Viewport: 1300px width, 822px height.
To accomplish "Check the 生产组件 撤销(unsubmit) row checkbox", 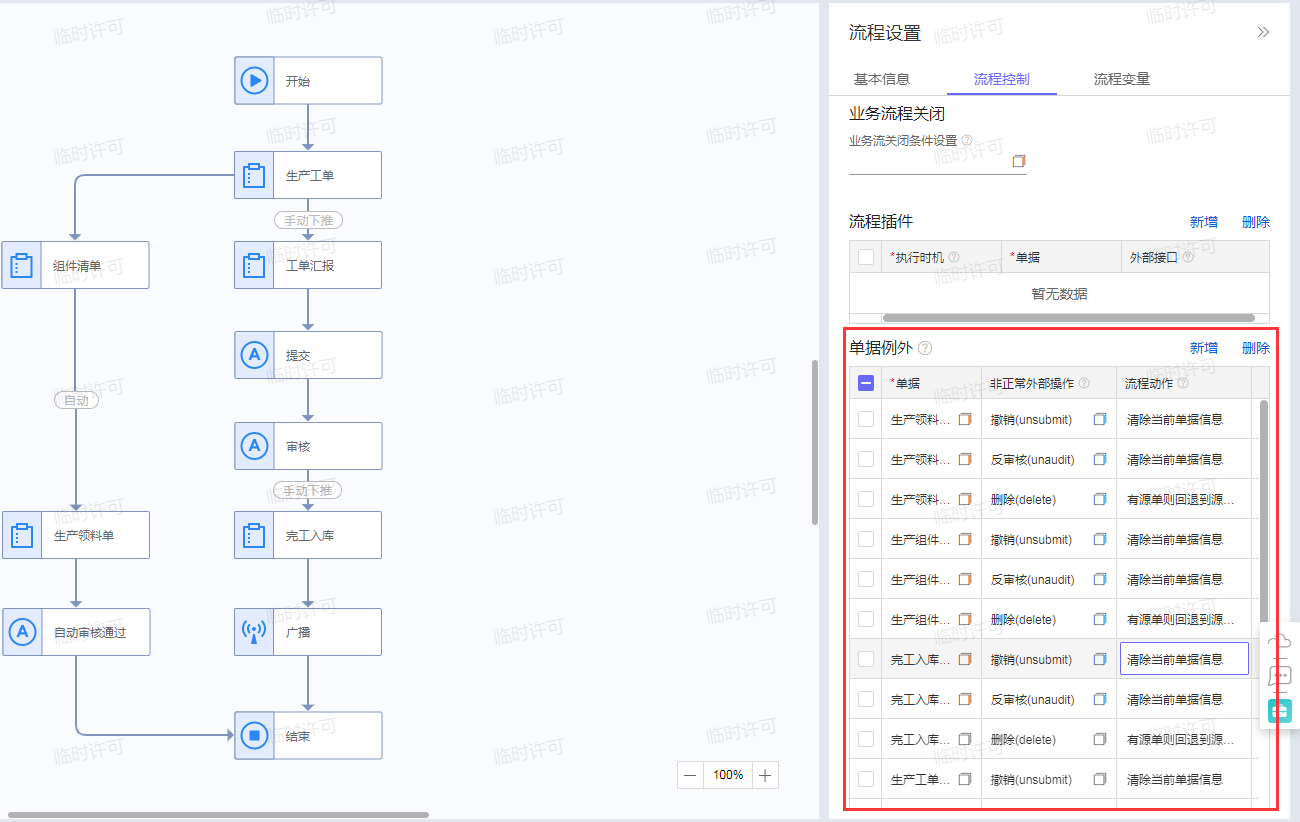I will click(866, 539).
